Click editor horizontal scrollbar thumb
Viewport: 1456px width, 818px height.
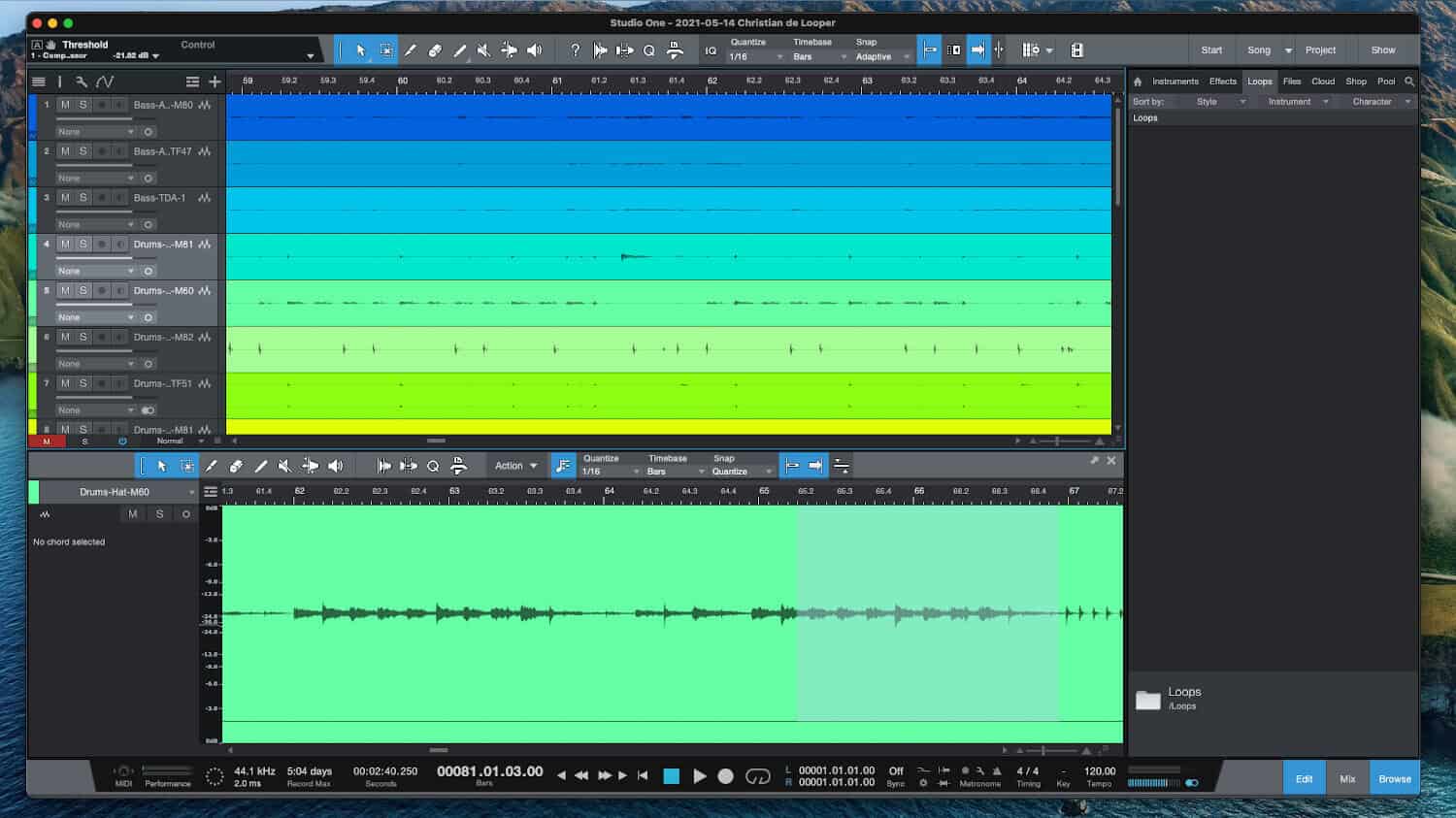(x=439, y=750)
